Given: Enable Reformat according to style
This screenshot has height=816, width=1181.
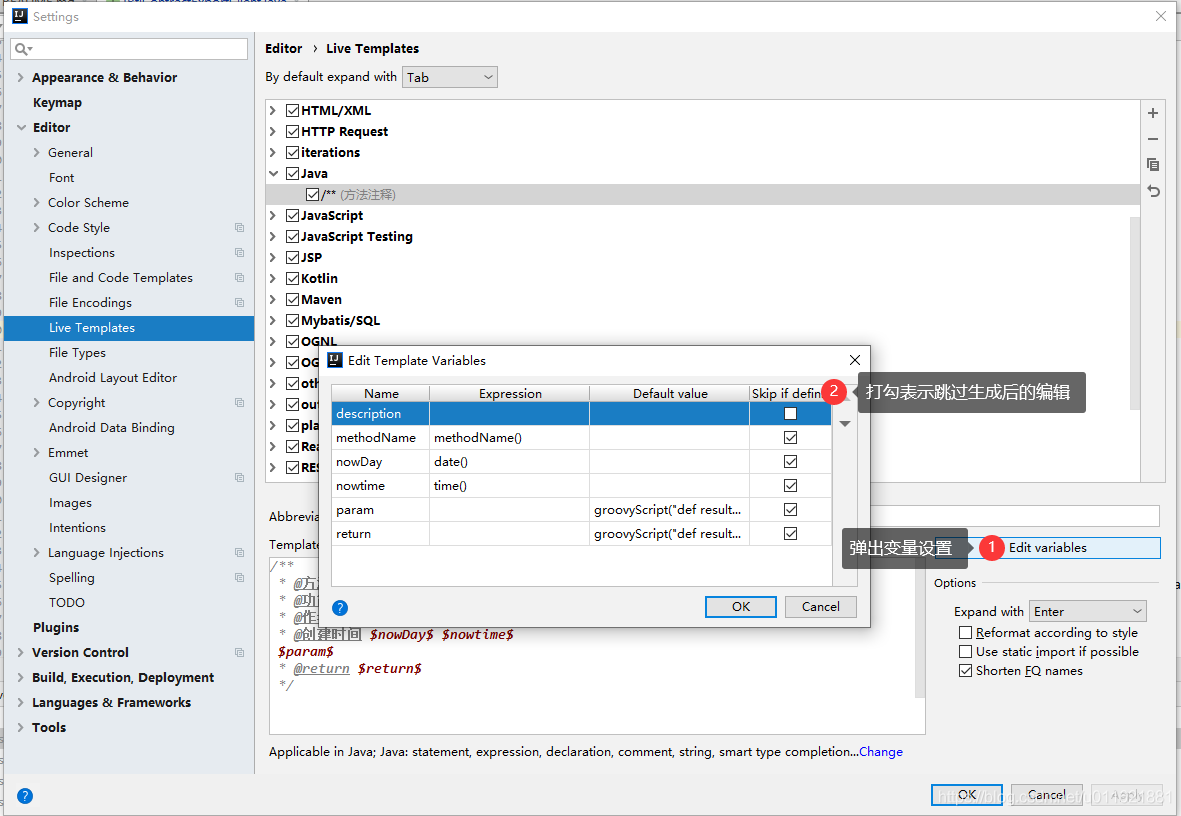Looking at the screenshot, I should [966, 632].
